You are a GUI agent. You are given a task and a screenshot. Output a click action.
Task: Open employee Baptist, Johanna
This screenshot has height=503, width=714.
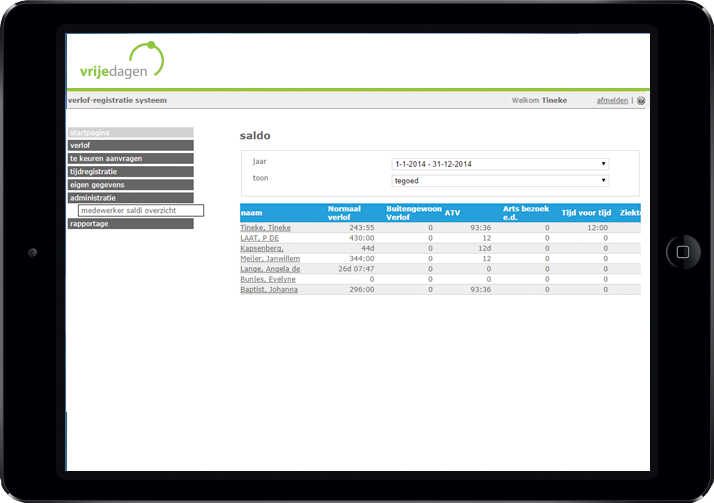pyautogui.click(x=269, y=290)
